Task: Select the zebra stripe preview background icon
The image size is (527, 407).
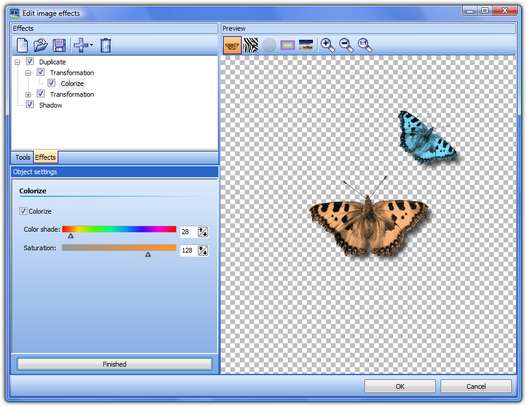Action: point(250,45)
